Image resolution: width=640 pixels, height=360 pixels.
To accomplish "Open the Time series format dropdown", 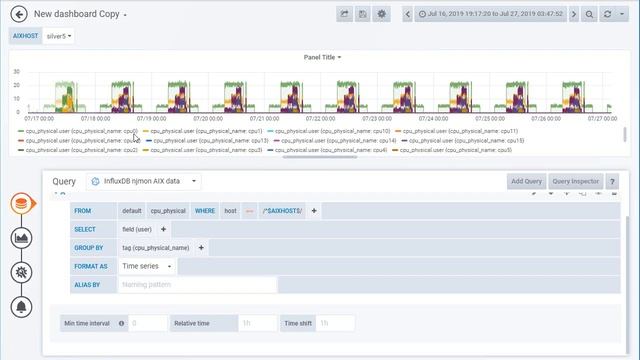I will [147, 266].
